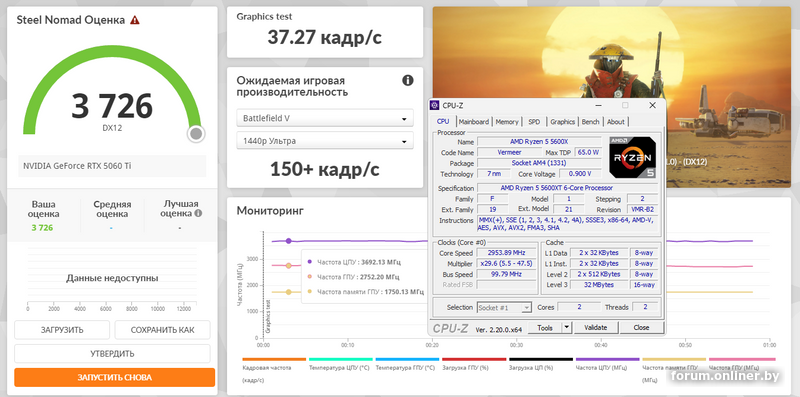Switch to the Bench tab in CPU-Z
Screen dimensions: 800x397
tap(590, 122)
